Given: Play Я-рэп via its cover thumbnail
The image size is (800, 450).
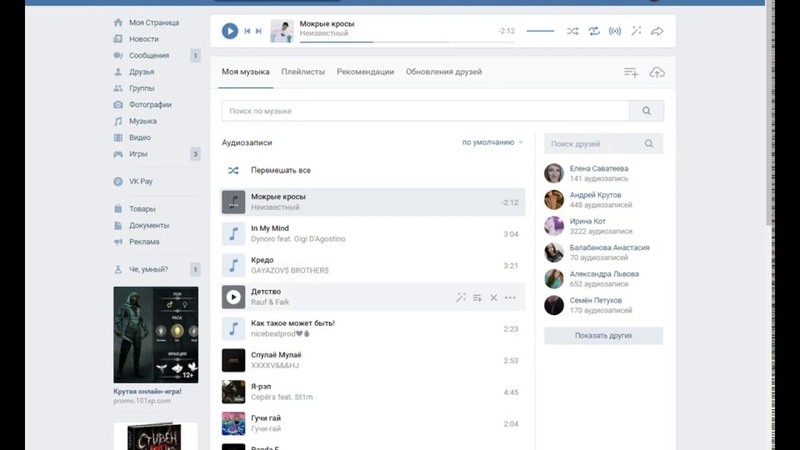Looking at the screenshot, I should (x=233, y=392).
